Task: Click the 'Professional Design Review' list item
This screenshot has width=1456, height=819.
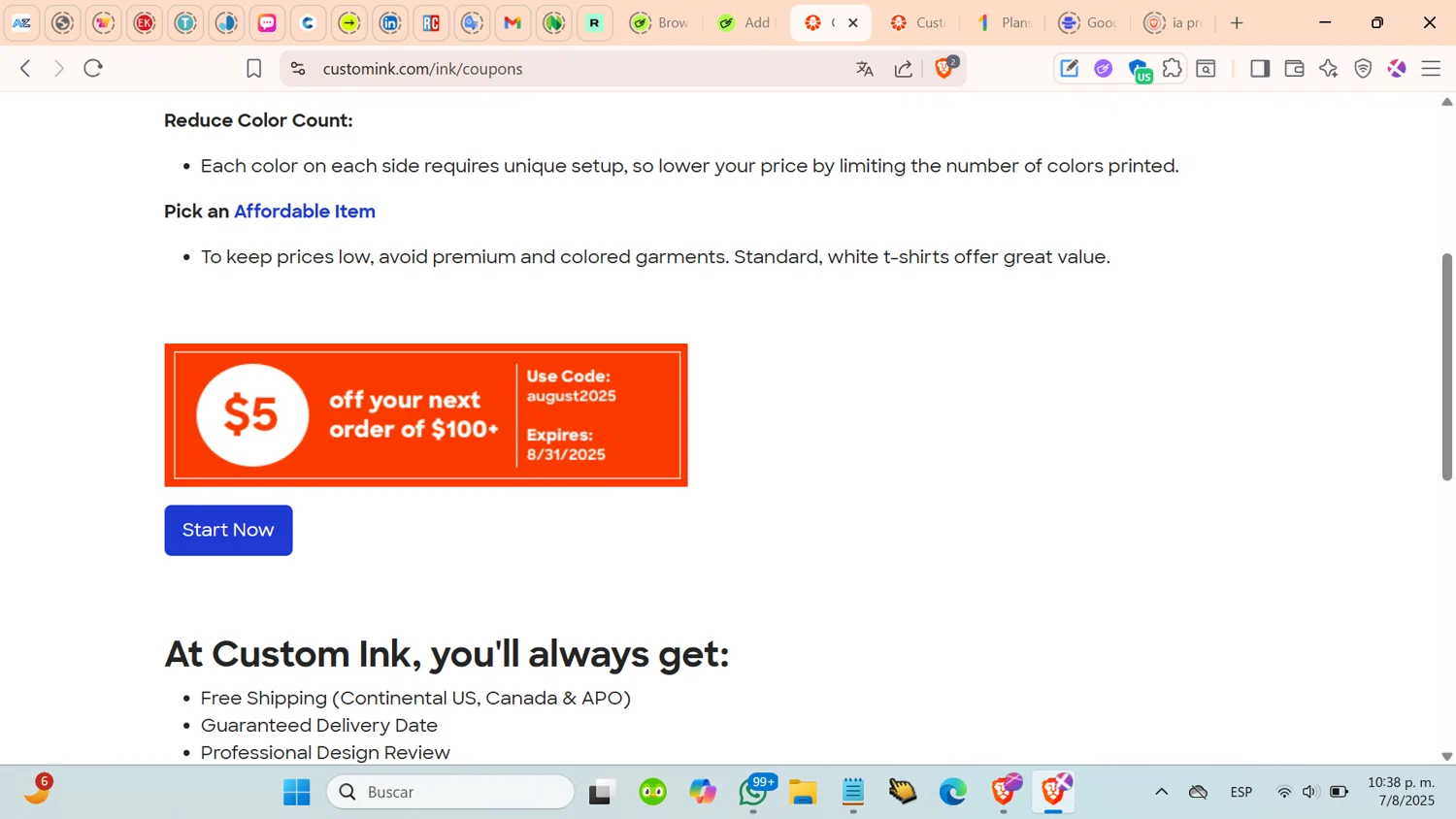Action: 325,753
